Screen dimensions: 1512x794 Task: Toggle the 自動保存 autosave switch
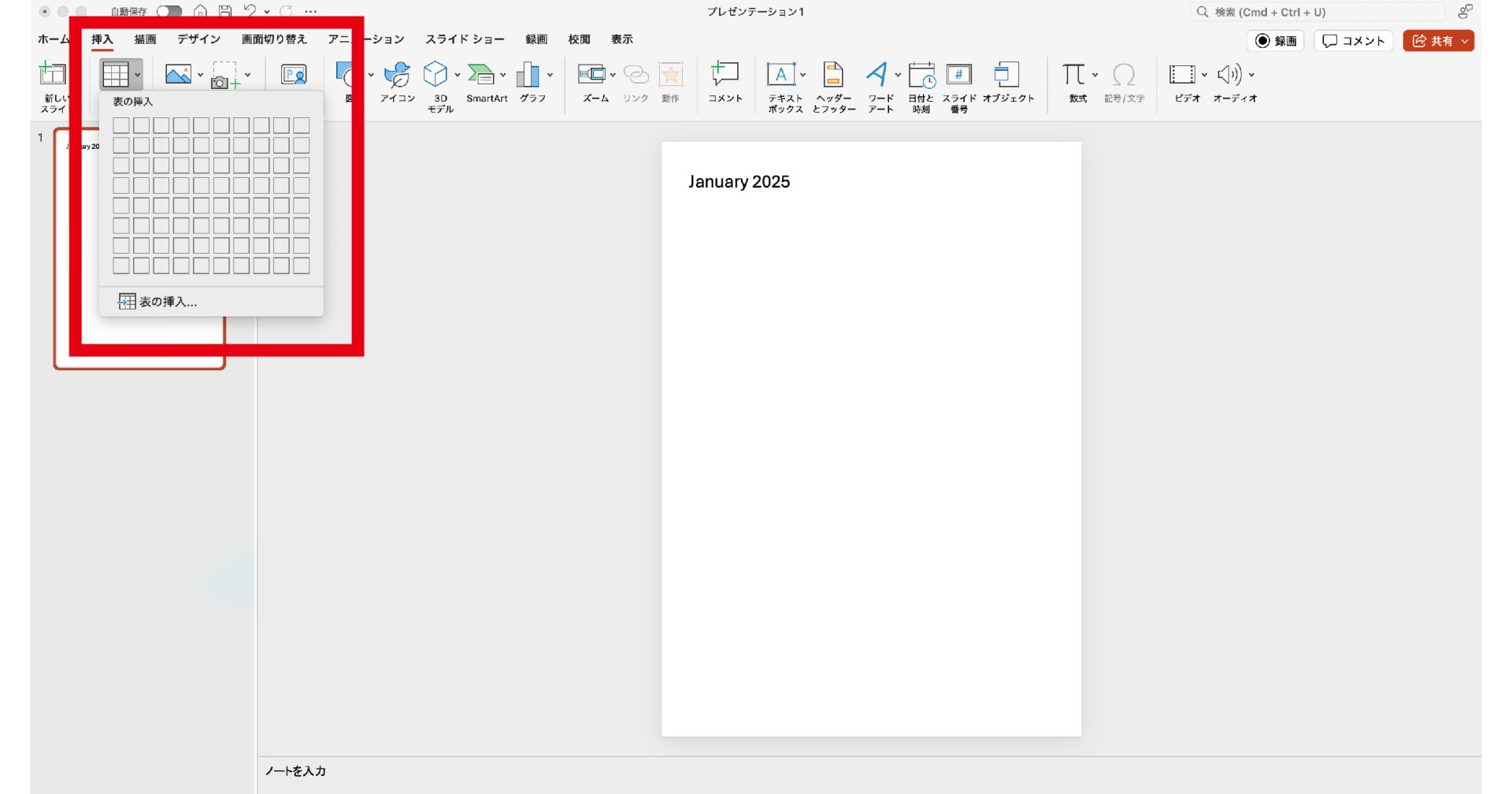tap(169, 11)
